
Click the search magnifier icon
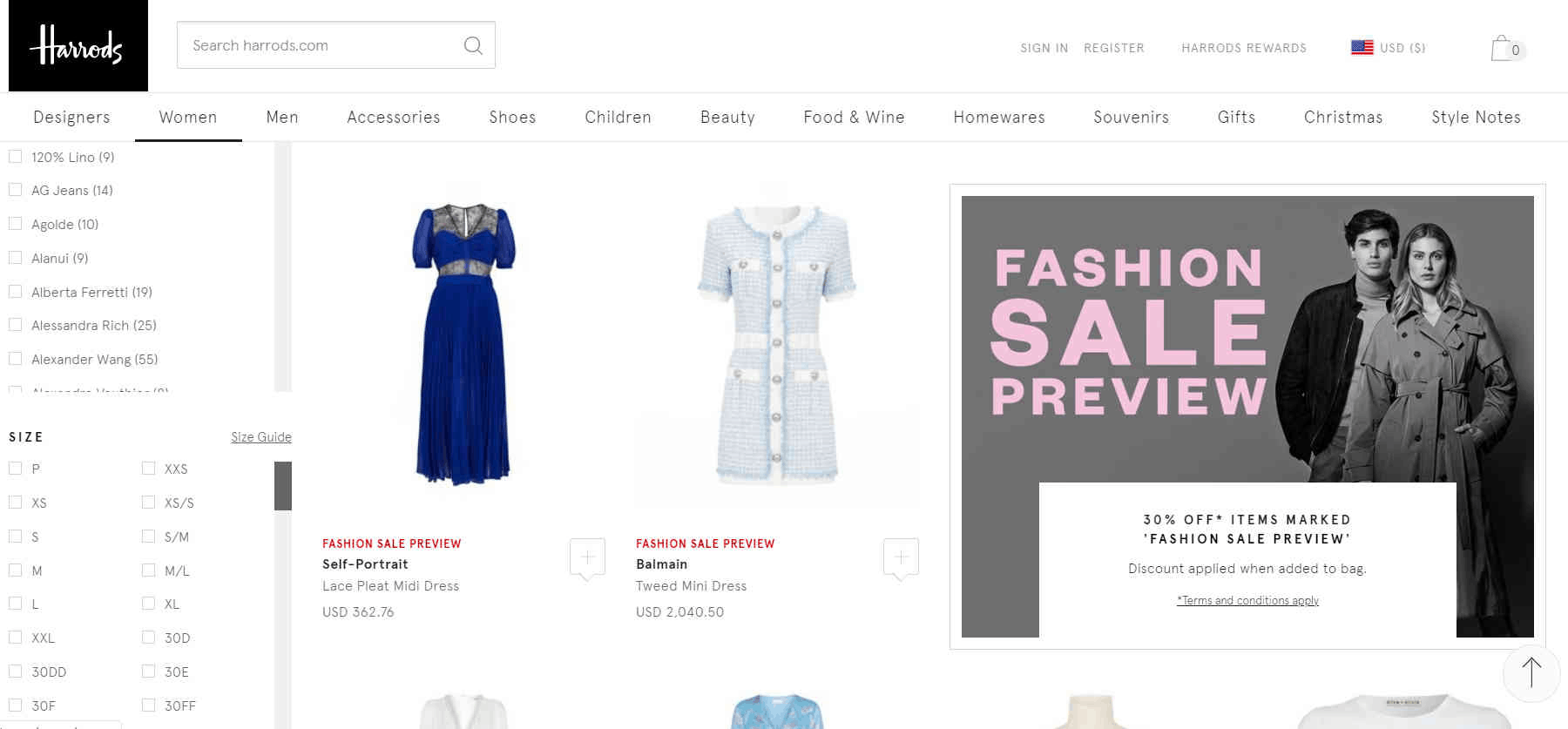coord(473,45)
